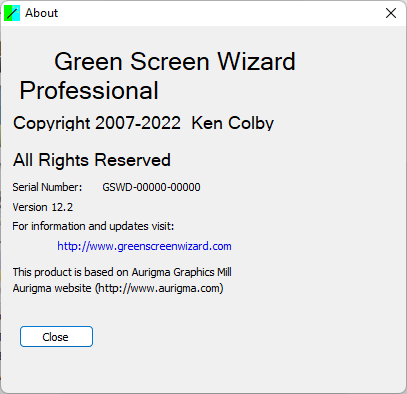Click the Aurigma website line
407x394 pixels.
pyautogui.click(x=118, y=288)
